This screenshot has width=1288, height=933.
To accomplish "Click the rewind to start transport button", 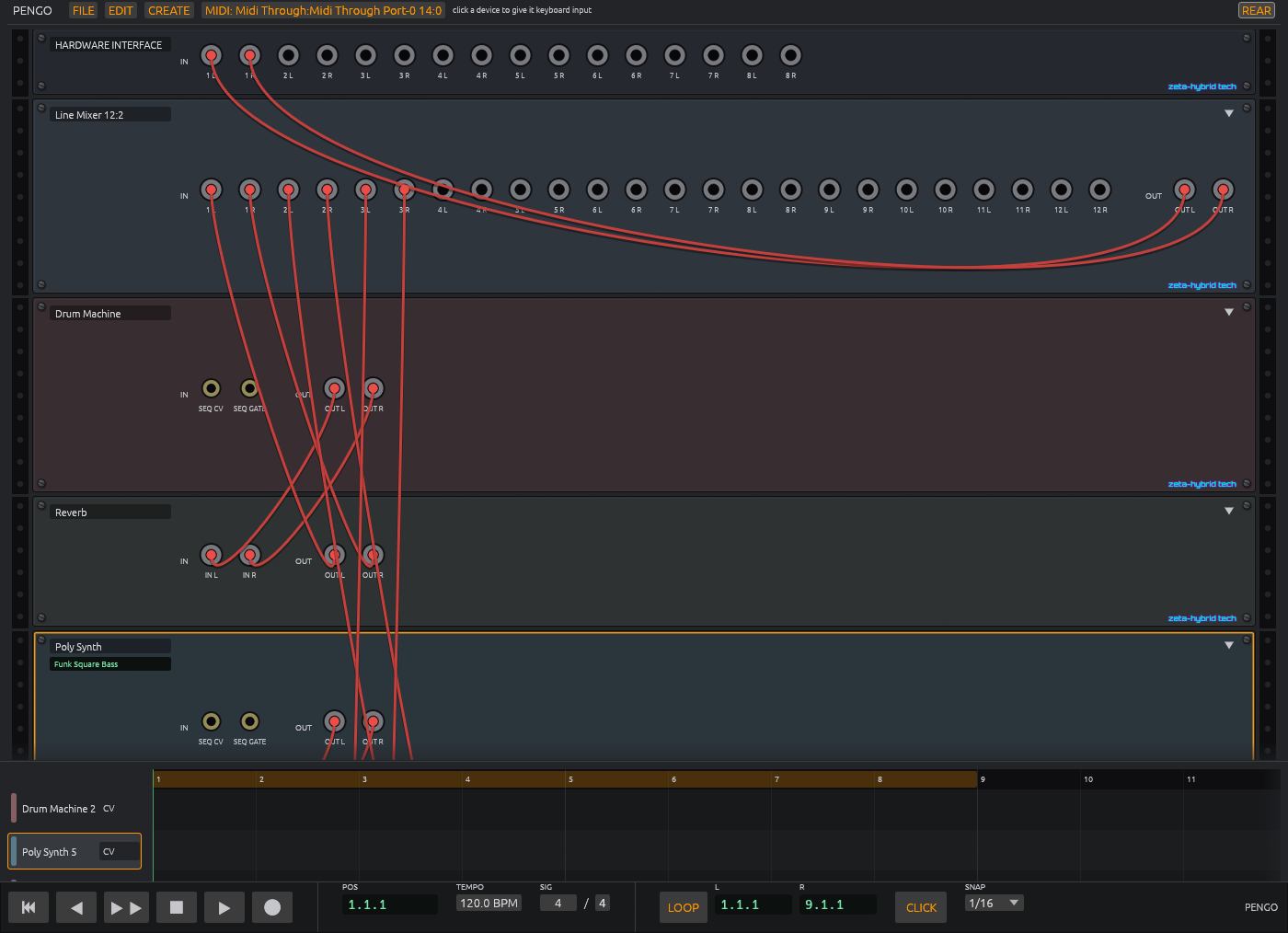I will [x=29, y=907].
